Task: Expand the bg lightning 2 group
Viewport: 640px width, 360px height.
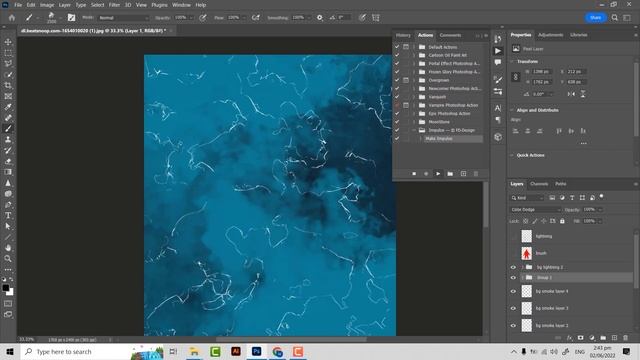Action: coord(522,267)
